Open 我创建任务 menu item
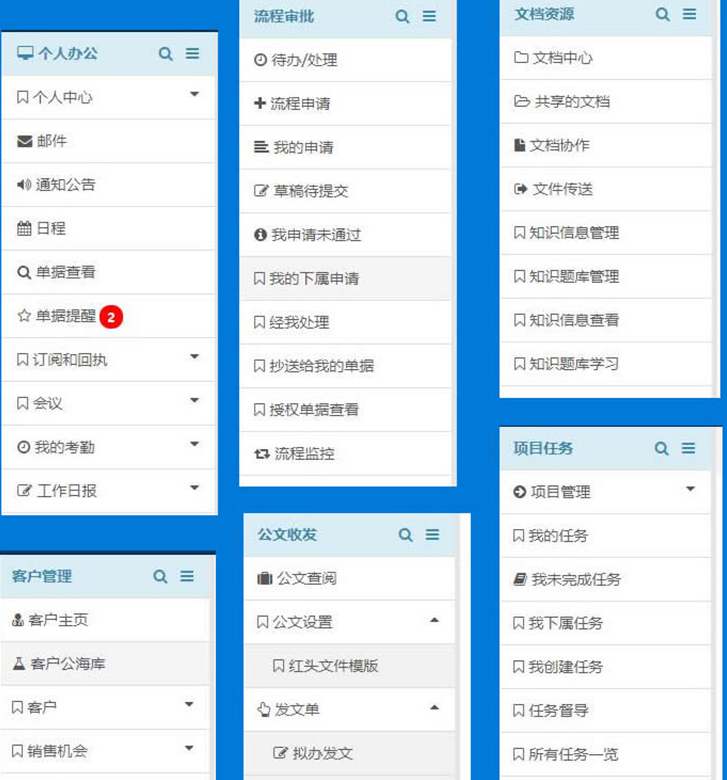 tap(605, 667)
